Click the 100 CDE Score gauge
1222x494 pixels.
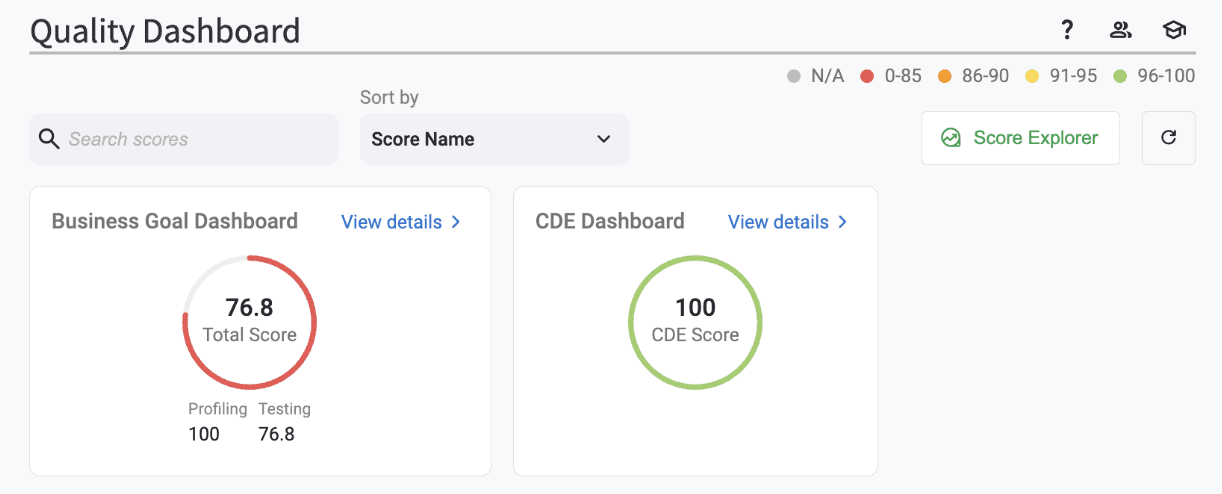pos(695,322)
